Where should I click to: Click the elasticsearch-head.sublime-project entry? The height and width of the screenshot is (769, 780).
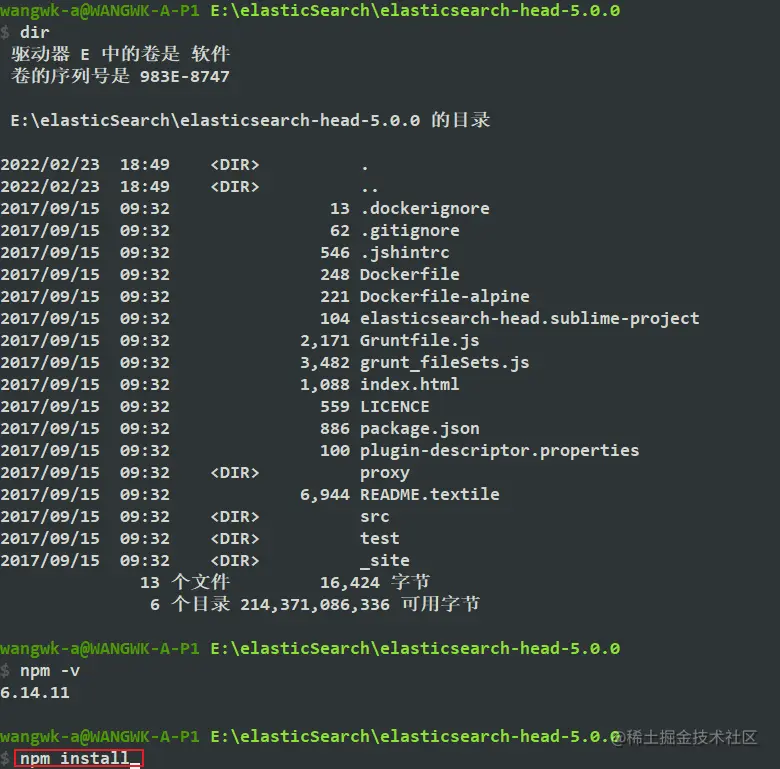pyautogui.click(x=529, y=319)
